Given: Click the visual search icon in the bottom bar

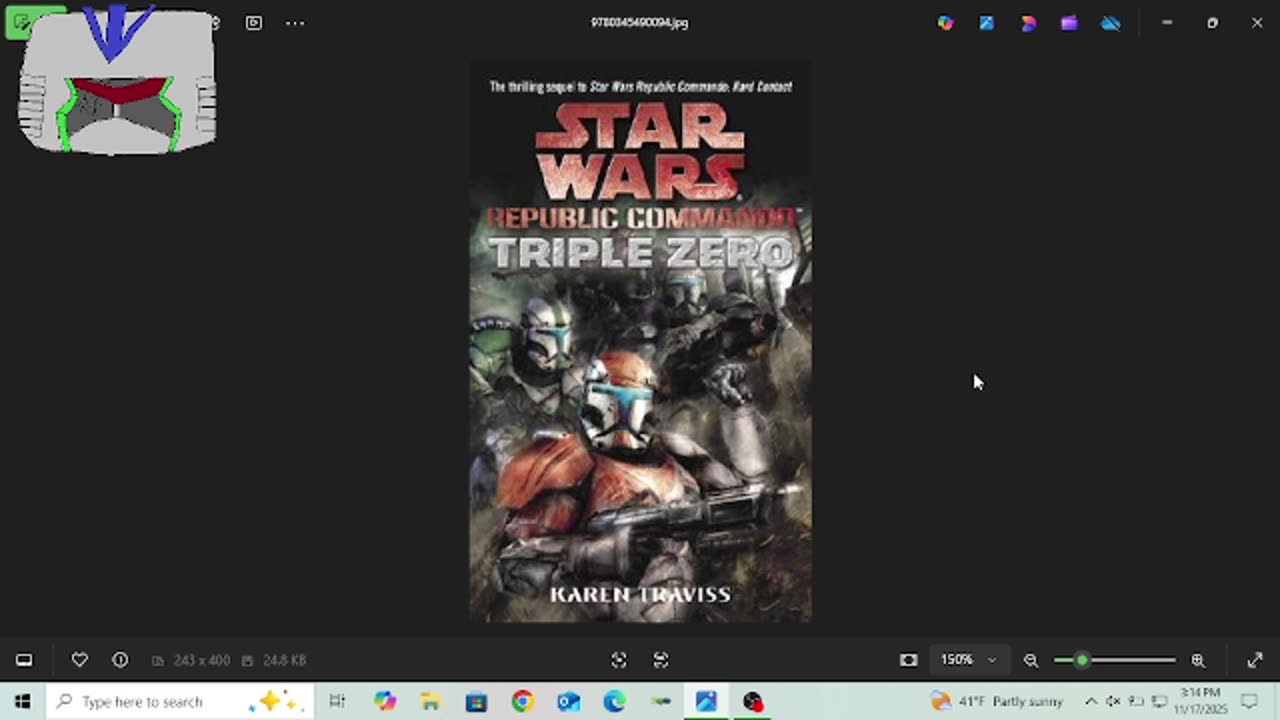Looking at the screenshot, I should 661,660.
